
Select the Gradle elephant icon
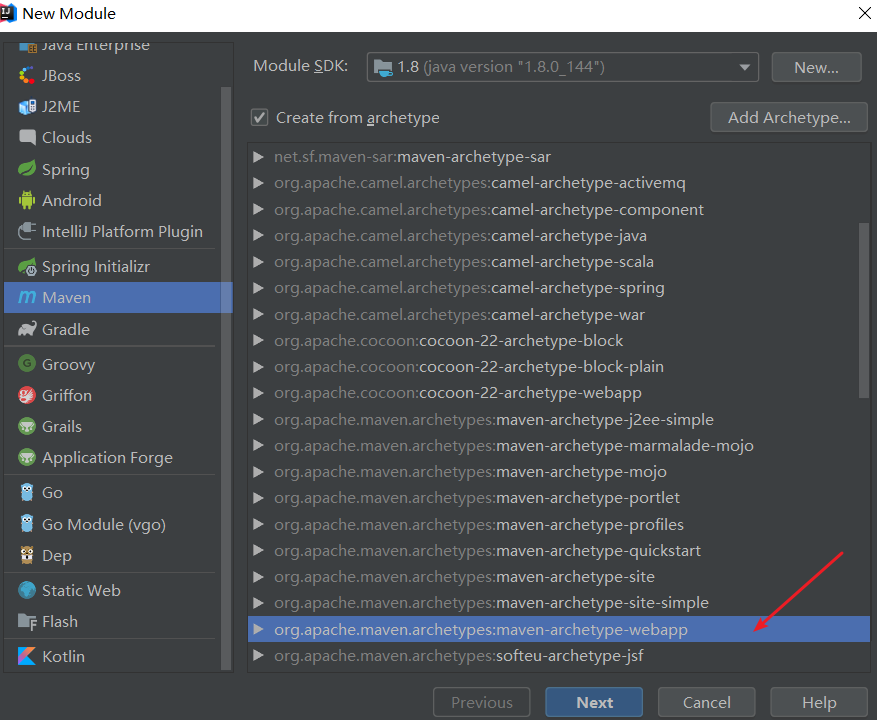point(27,329)
